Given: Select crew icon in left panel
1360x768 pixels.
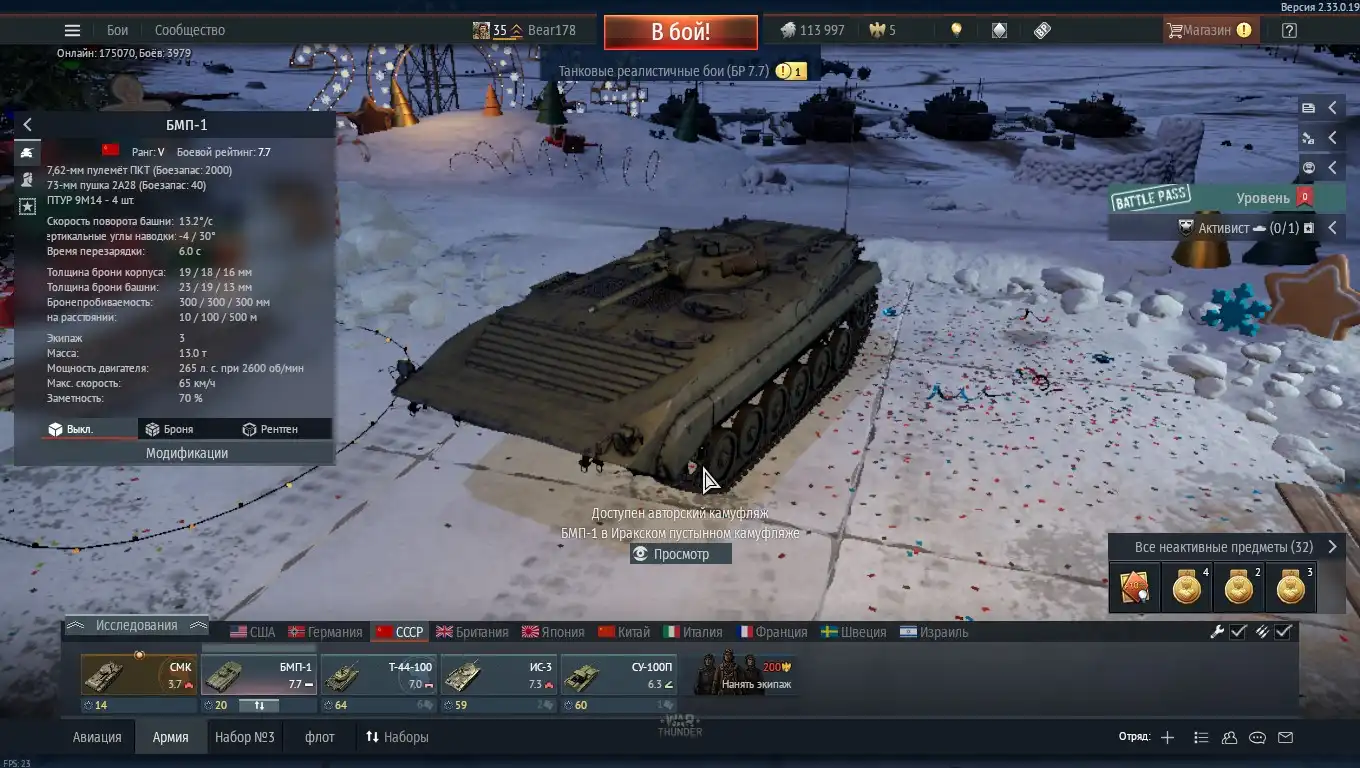Looking at the screenshot, I should (x=27, y=180).
